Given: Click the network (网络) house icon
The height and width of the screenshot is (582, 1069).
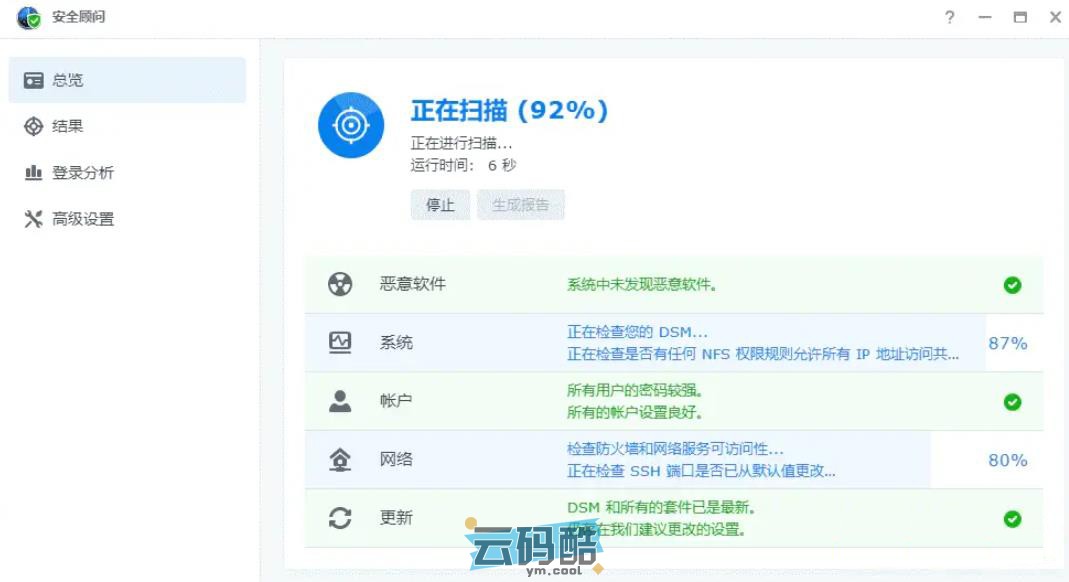Looking at the screenshot, I should coord(340,460).
